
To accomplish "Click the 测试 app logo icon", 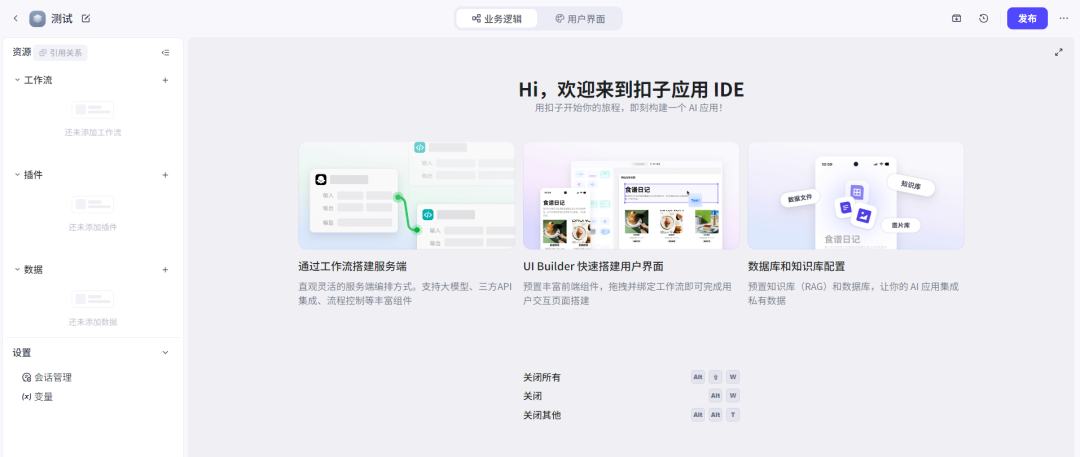I will pos(37,18).
